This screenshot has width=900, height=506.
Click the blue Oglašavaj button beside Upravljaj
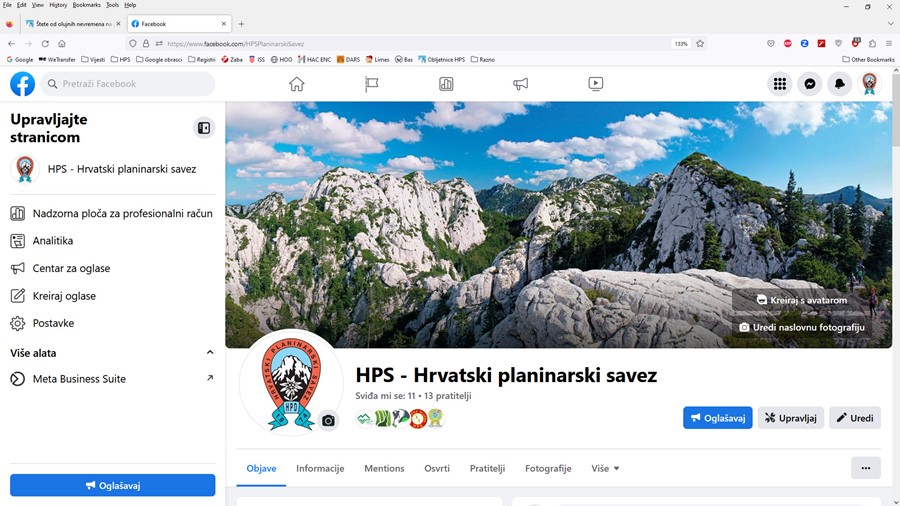pyautogui.click(x=717, y=418)
